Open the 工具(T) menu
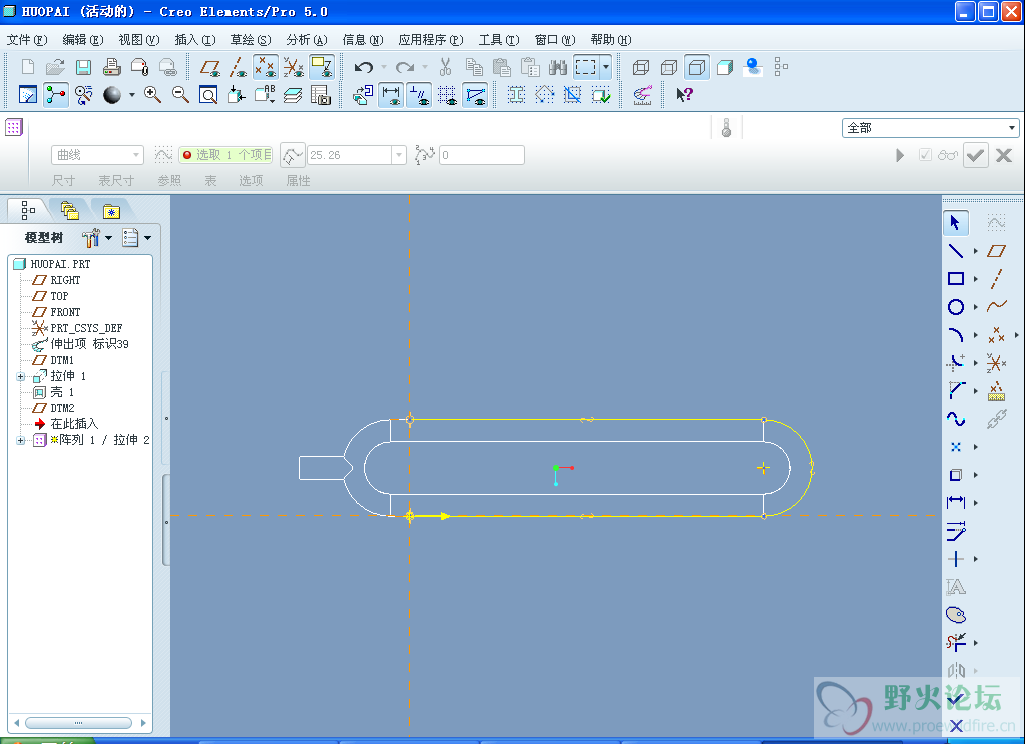Image resolution: width=1025 pixels, height=744 pixels. (499, 40)
